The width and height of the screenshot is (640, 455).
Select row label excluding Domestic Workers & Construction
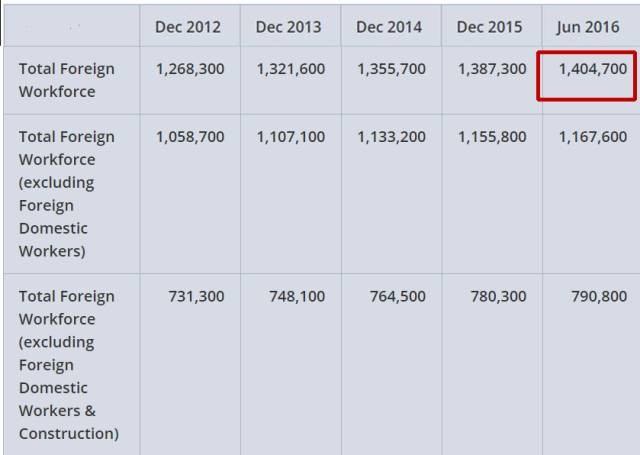(x=67, y=364)
